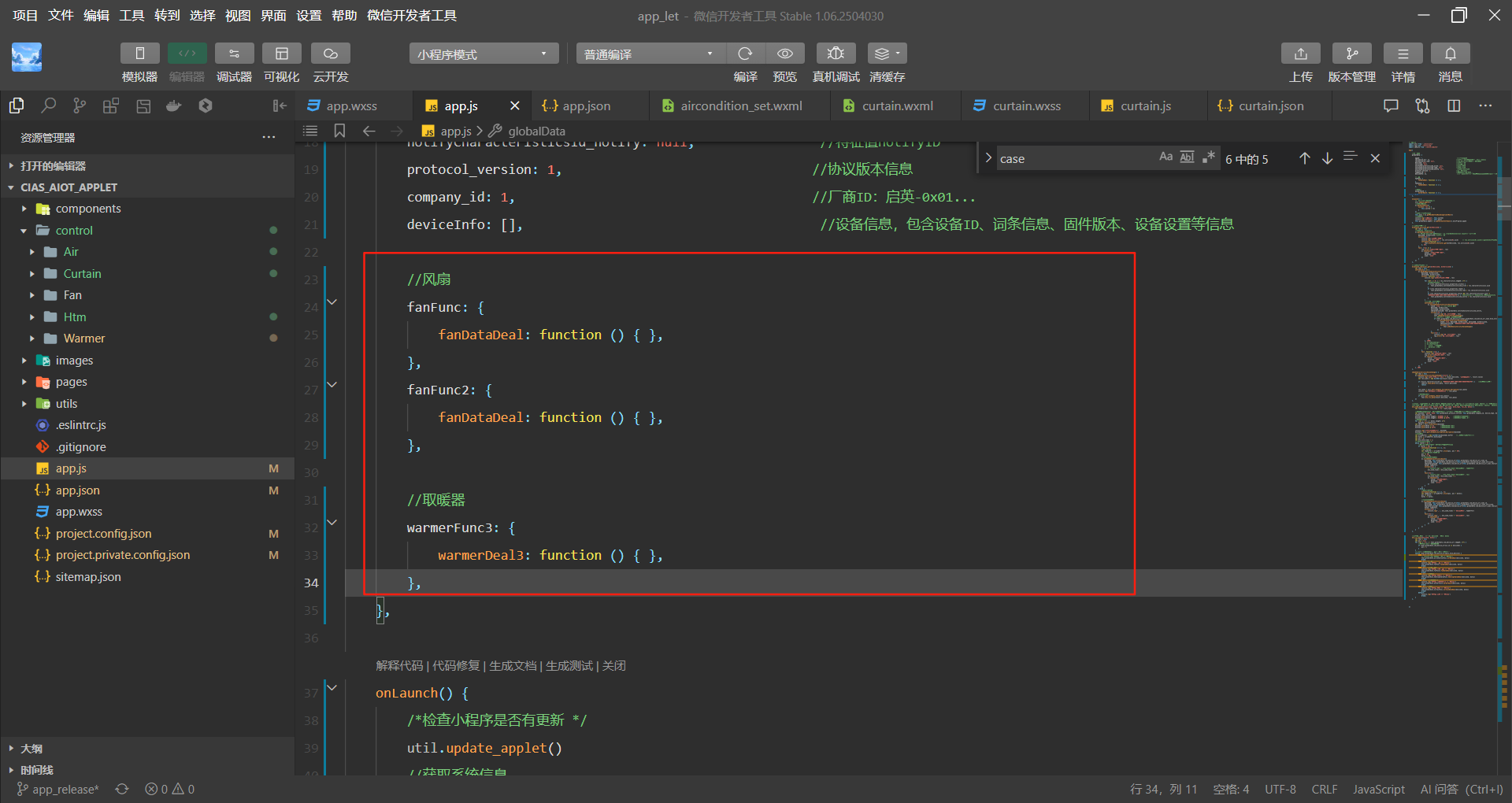Click the Generate Tests link
Image resolution: width=1512 pixels, height=803 pixels.
coord(569,666)
